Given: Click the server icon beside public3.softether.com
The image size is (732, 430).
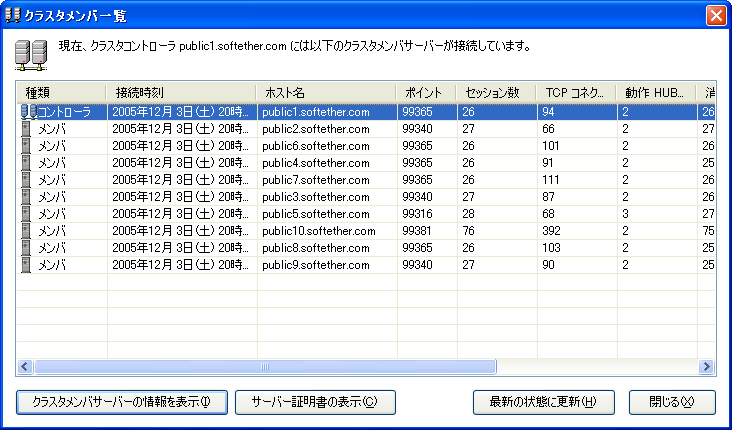Looking at the screenshot, I should [x=26, y=197].
